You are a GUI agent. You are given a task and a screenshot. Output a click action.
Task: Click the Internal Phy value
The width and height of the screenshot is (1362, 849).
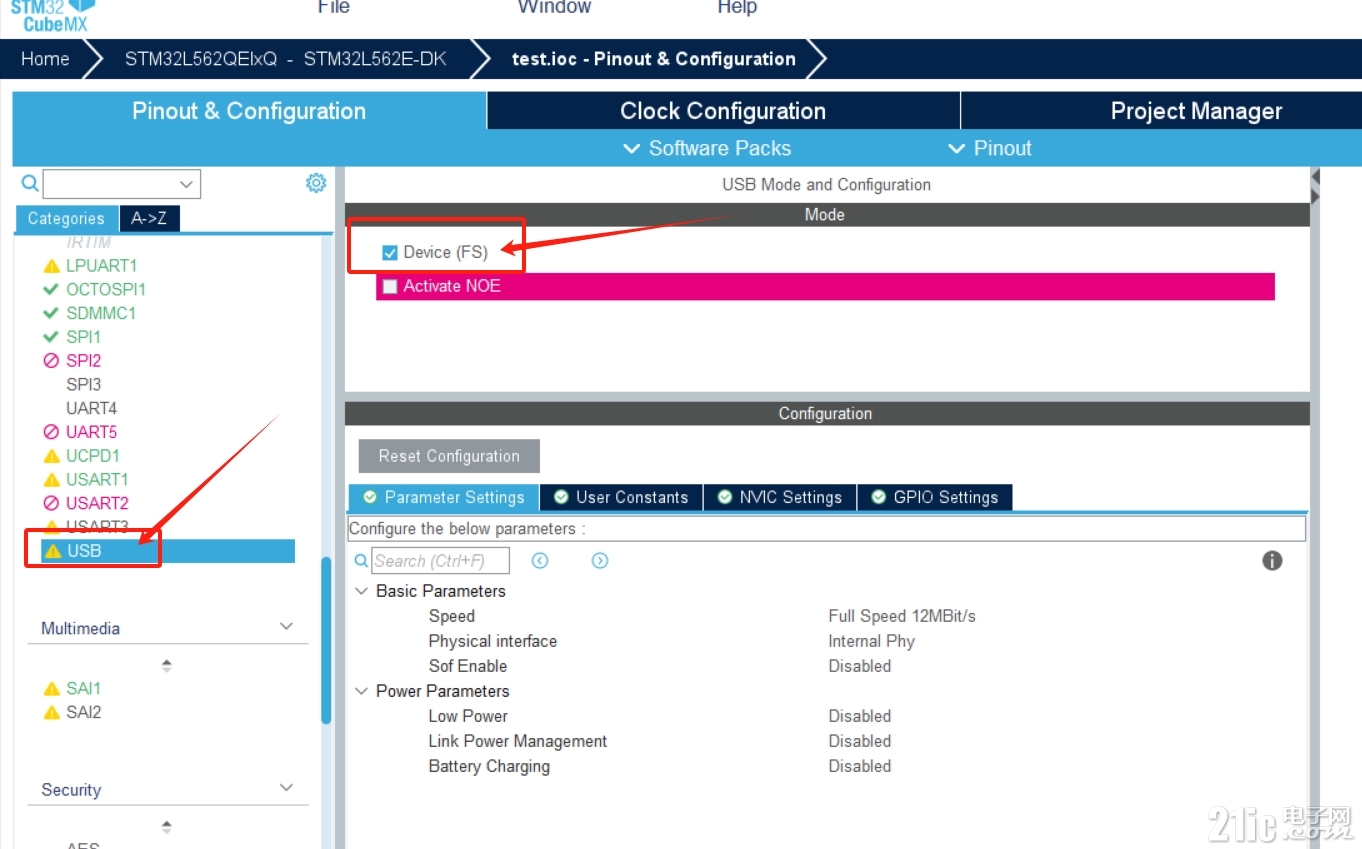coord(871,641)
